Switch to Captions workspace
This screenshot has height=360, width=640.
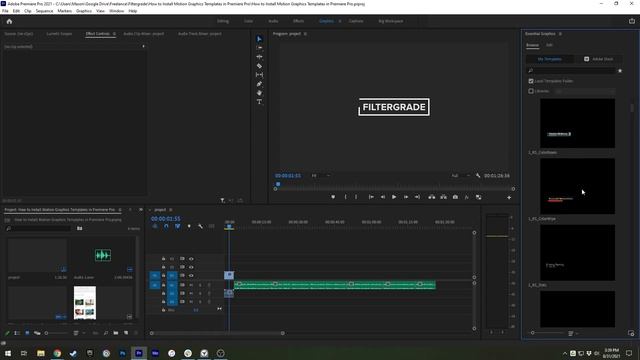[x=356, y=21]
